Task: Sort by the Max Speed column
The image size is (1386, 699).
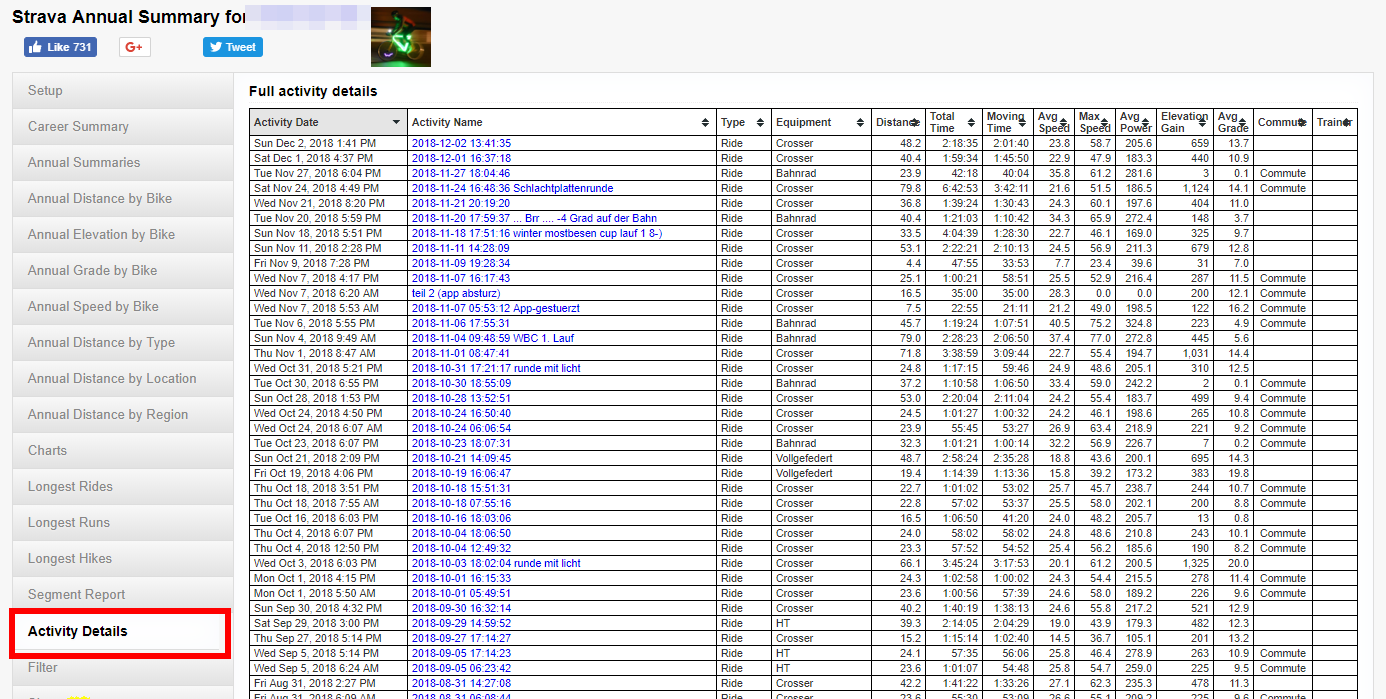Action: click(x=1095, y=122)
